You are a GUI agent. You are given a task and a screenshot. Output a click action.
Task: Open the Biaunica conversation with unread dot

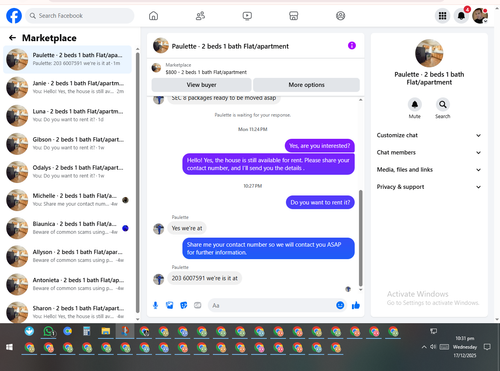[67, 228]
